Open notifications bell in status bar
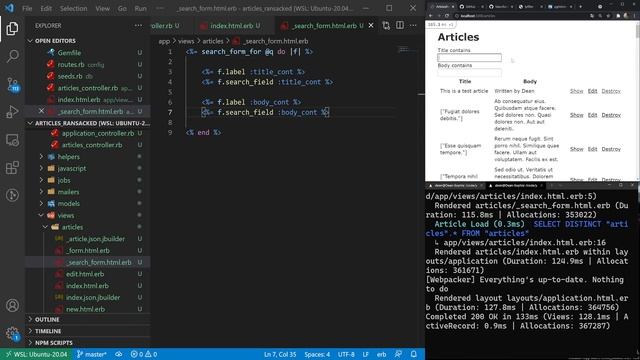The height and width of the screenshot is (360, 640). click(413, 354)
